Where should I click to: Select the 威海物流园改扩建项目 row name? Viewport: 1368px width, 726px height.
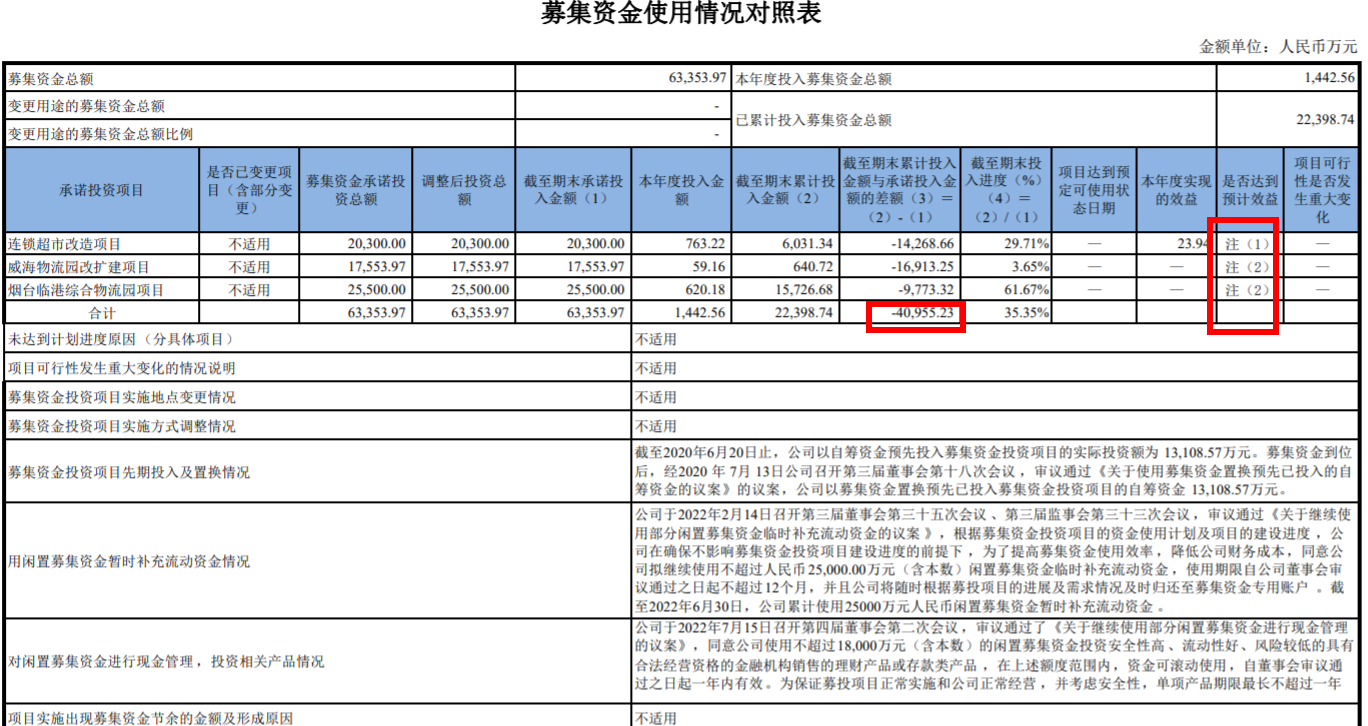click(79, 267)
